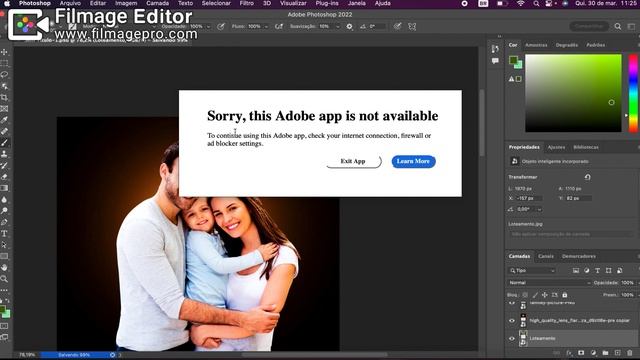Select the Horizontal Type tool
Viewport: 640px width, 360px height.
4,233
